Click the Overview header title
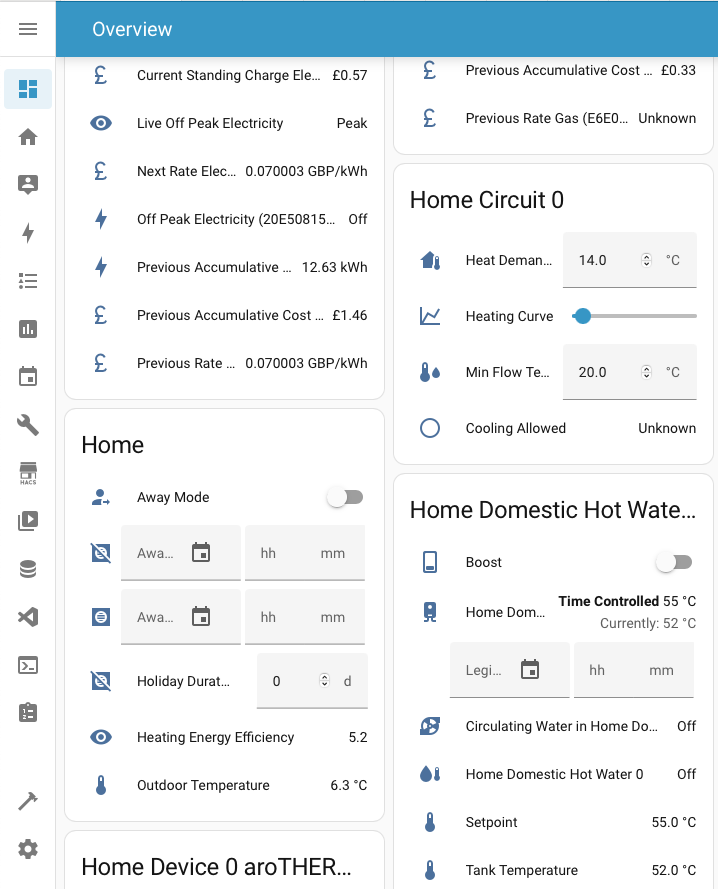 point(132,29)
